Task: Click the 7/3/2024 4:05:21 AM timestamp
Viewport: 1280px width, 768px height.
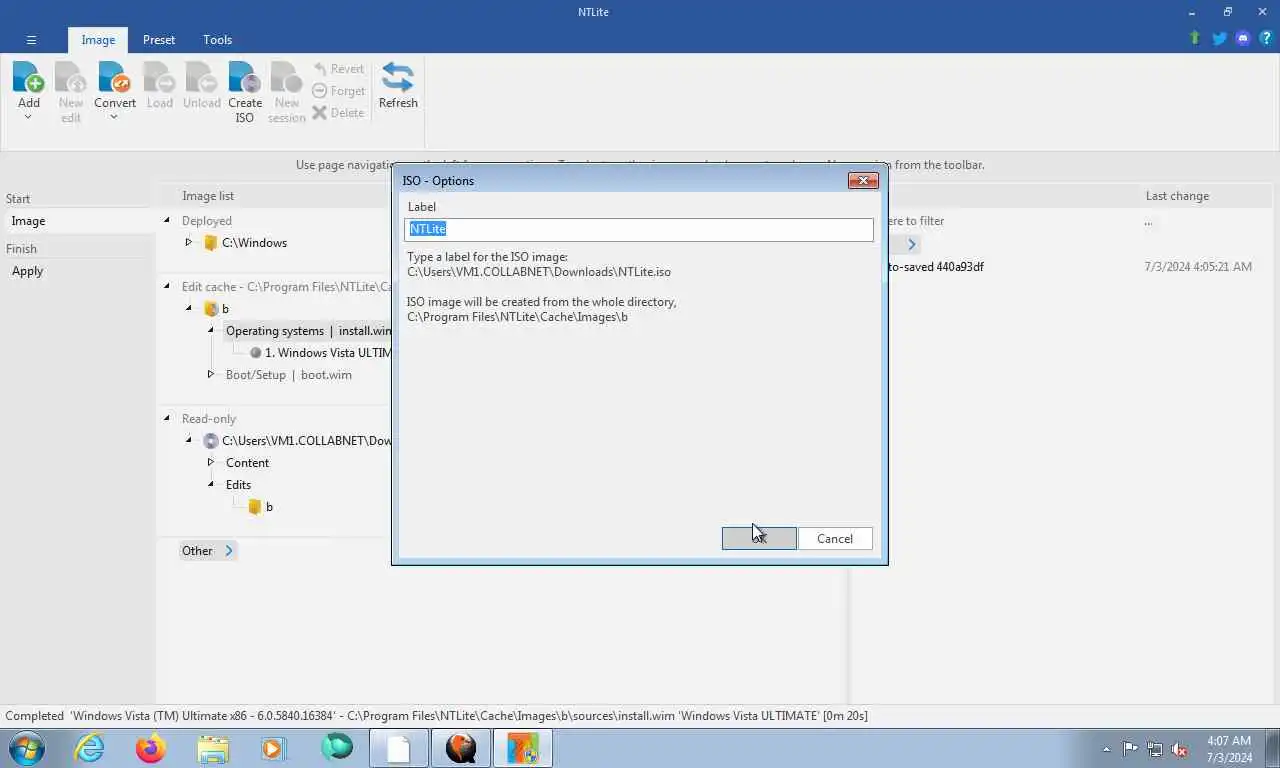Action: coord(1198,267)
